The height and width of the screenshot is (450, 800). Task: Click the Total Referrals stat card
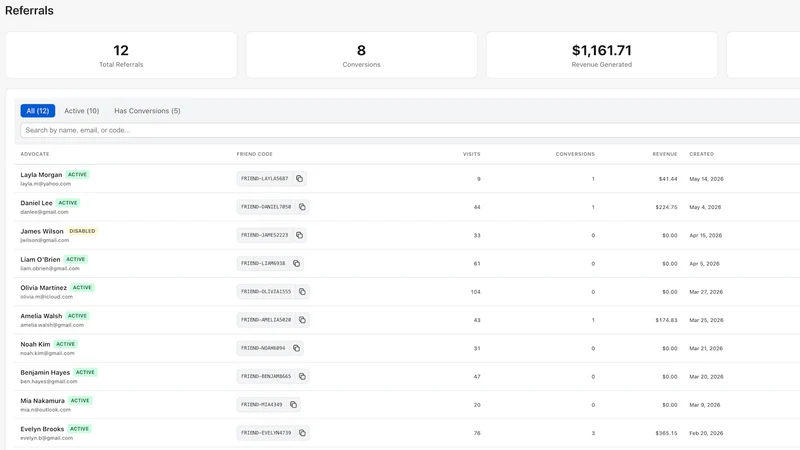(x=121, y=55)
